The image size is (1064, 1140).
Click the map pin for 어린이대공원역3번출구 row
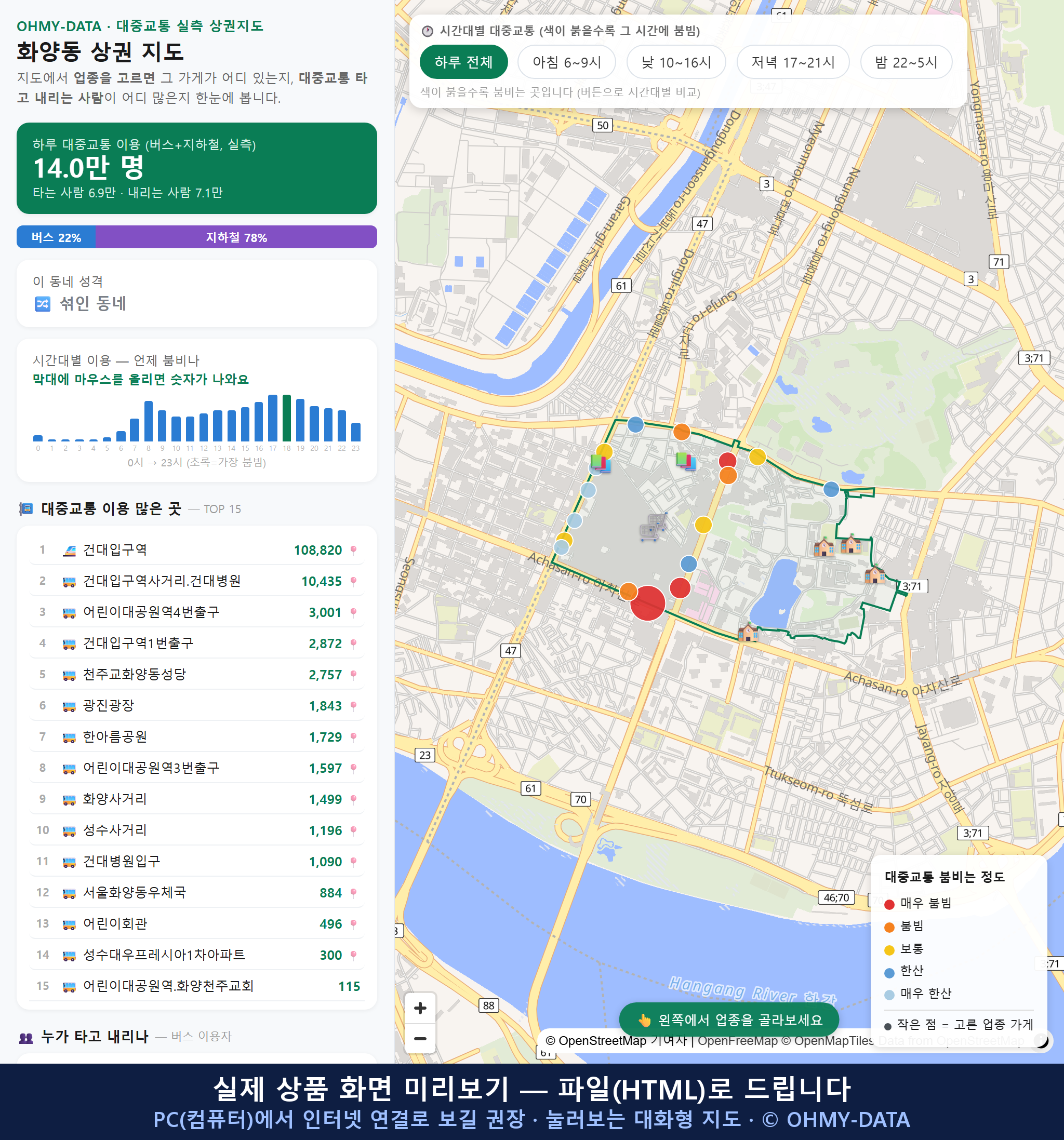click(x=353, y=769)
